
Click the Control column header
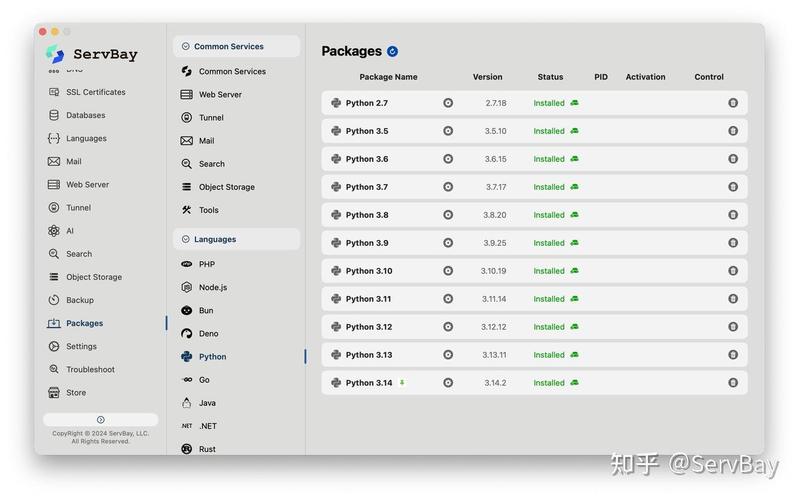click(709, 77)
